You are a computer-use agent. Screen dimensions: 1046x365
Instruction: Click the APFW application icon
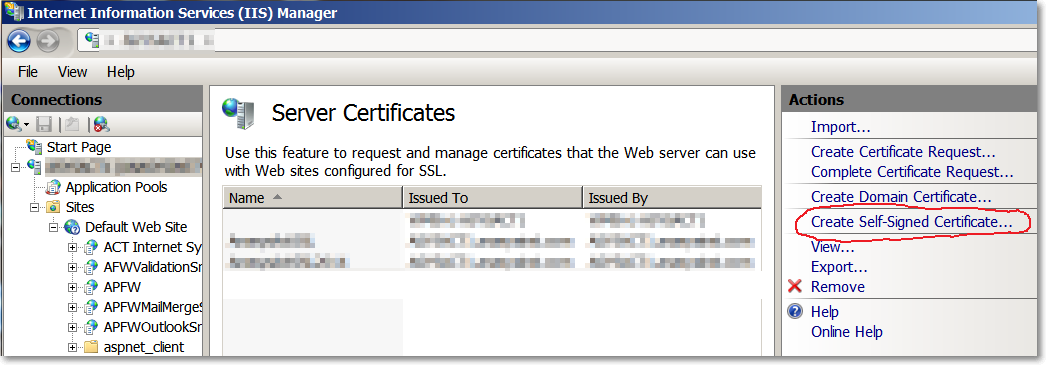point(91,288)
